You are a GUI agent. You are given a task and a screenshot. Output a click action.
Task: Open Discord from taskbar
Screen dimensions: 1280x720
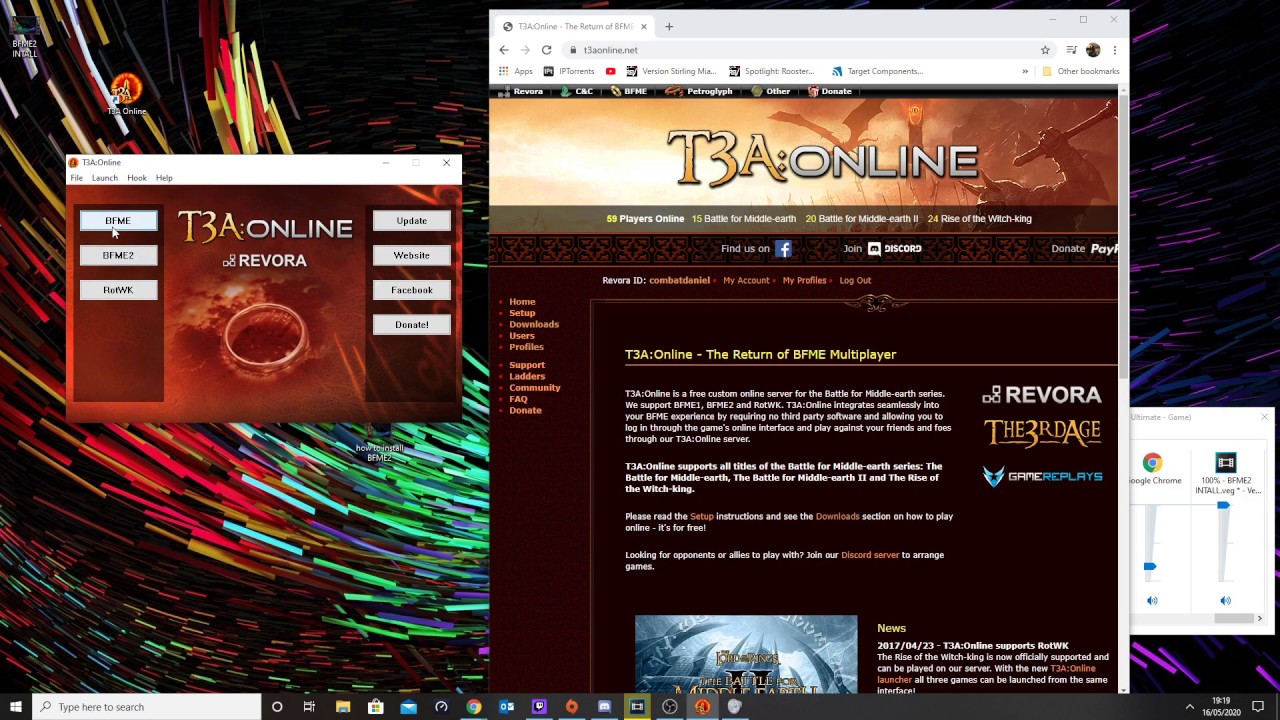(x=604, y=707)
